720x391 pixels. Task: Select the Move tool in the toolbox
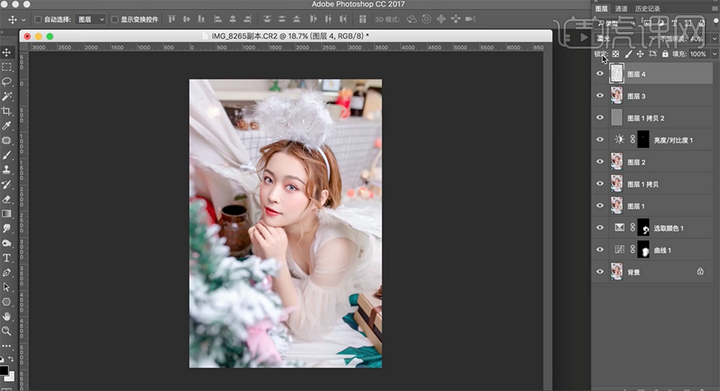pos(6,52)
